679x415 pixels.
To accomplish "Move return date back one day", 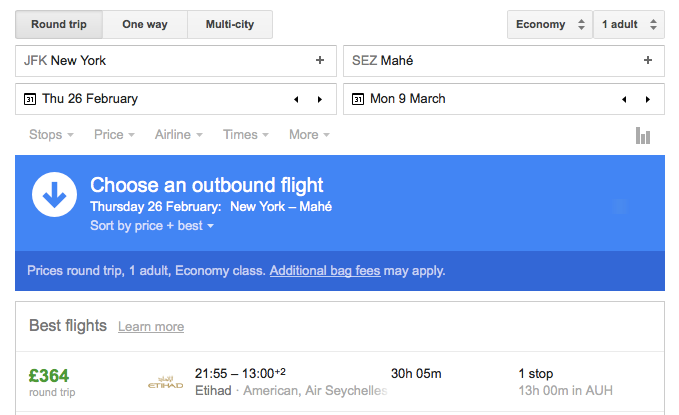I will click(x=624, y=99).
